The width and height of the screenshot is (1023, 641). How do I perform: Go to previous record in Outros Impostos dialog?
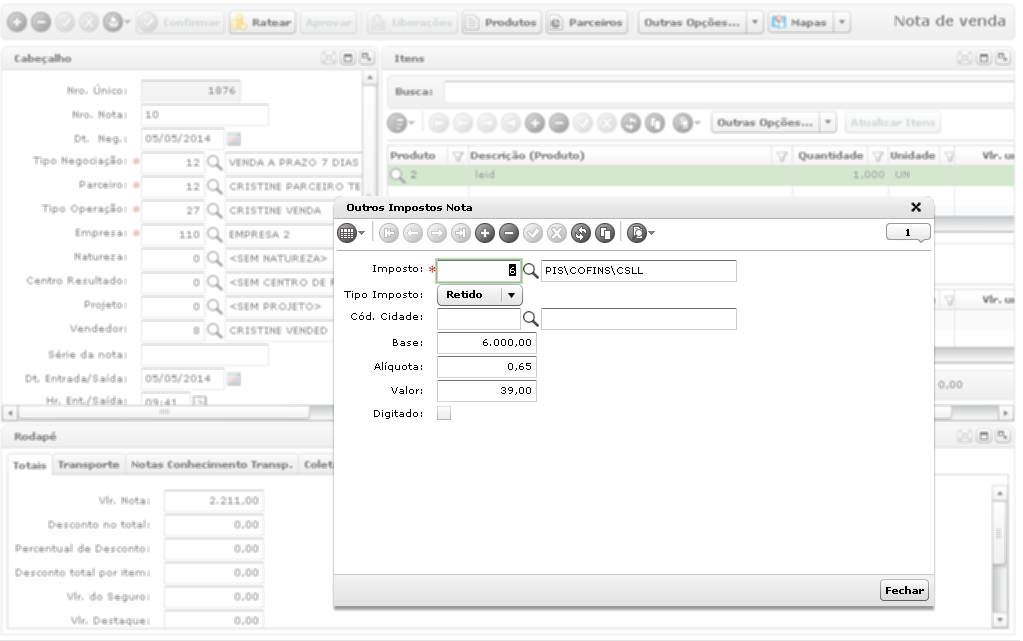[x=413, y=233]
